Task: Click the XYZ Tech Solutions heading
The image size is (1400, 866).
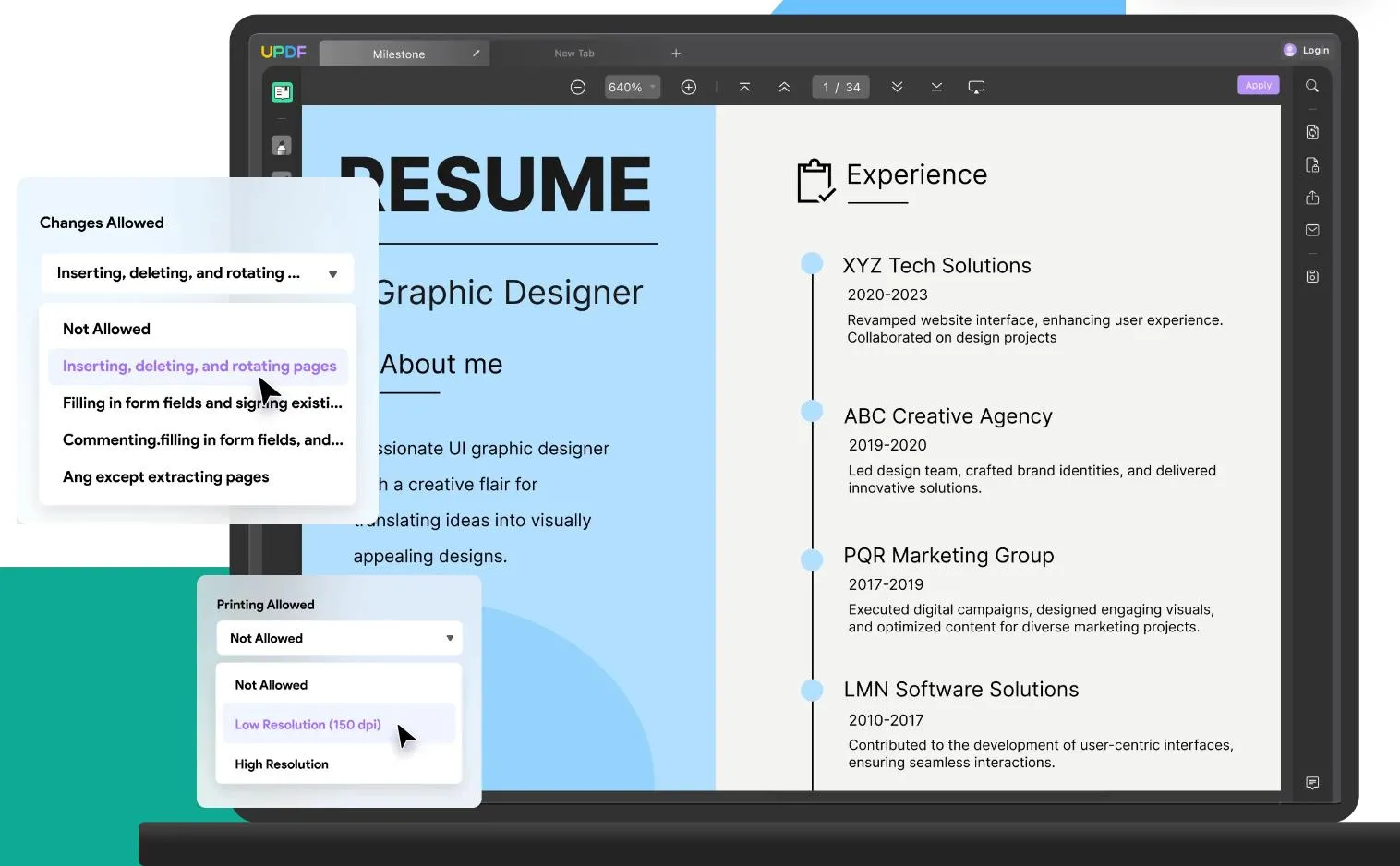Action: (x=936, y=266)
